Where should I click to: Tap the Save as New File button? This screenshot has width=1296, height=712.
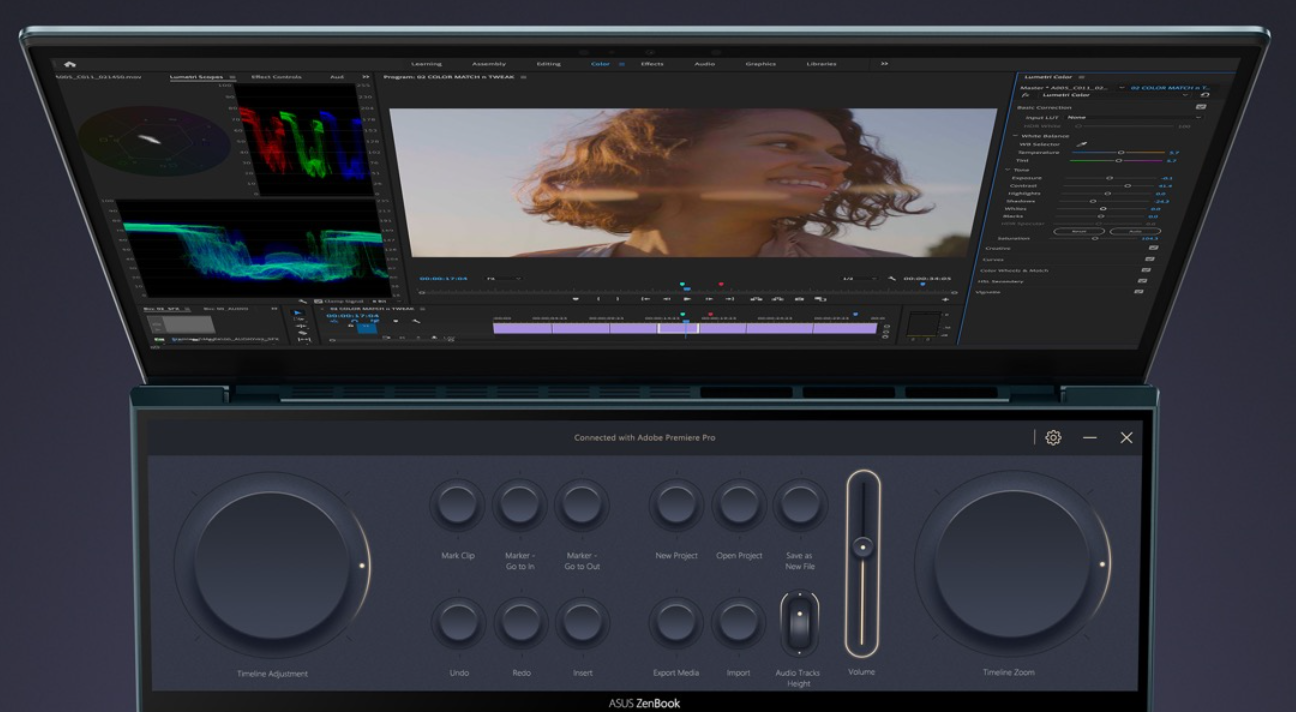point(800,504)
